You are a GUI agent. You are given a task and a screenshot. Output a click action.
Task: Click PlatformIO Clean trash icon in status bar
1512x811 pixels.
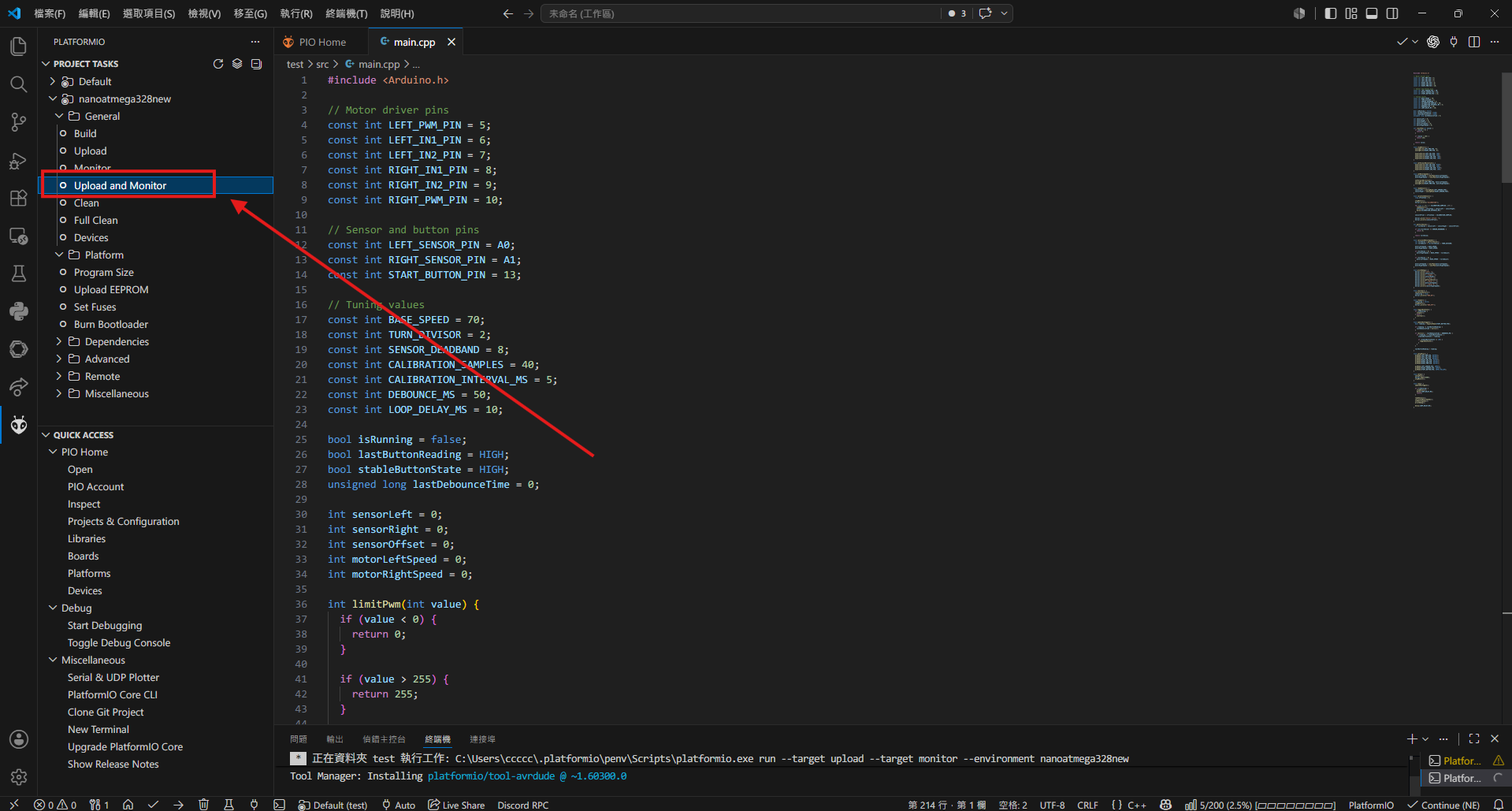[x=203, y=805]
